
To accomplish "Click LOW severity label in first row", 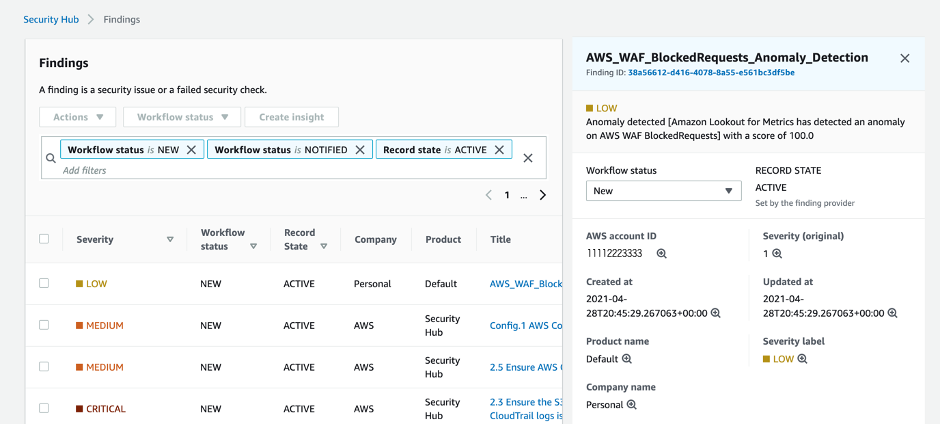I will point(97,284).
